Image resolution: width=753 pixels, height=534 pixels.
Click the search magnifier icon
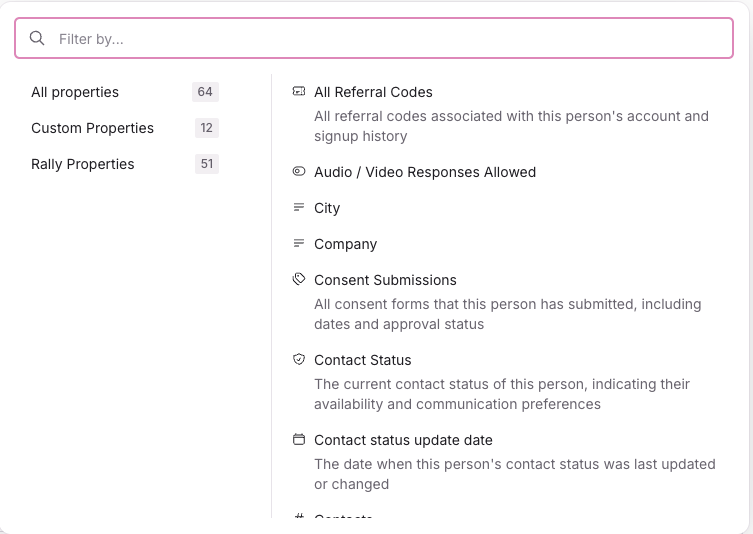(37, 39)
